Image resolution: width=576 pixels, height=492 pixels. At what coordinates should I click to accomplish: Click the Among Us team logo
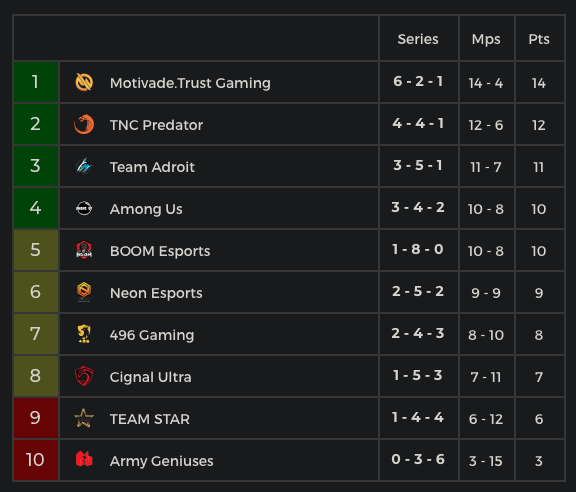(x=84, y=208)
